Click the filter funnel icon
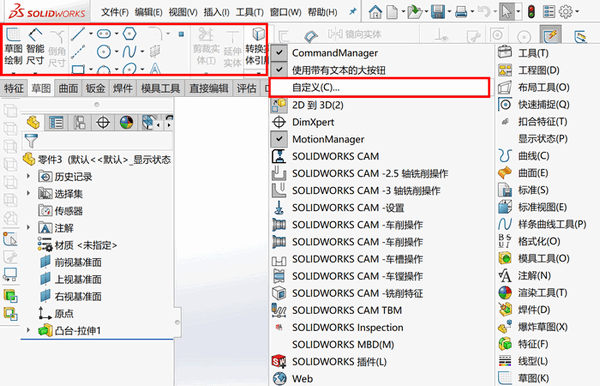The image size is (600, 386). (31, 140)
